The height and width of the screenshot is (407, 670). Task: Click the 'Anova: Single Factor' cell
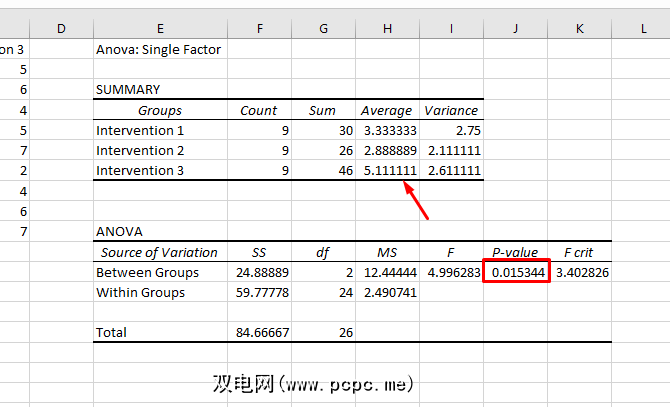pyautogui.click(x=160, y=49)
